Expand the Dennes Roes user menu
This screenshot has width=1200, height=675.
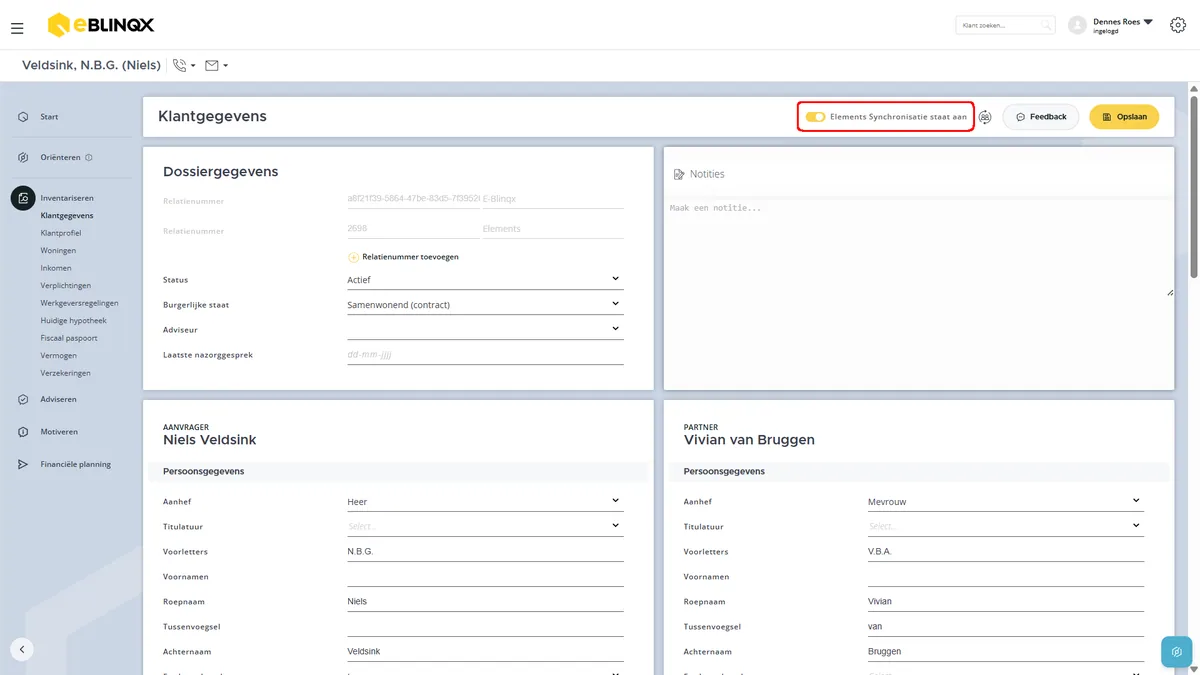pos(1148,21)
